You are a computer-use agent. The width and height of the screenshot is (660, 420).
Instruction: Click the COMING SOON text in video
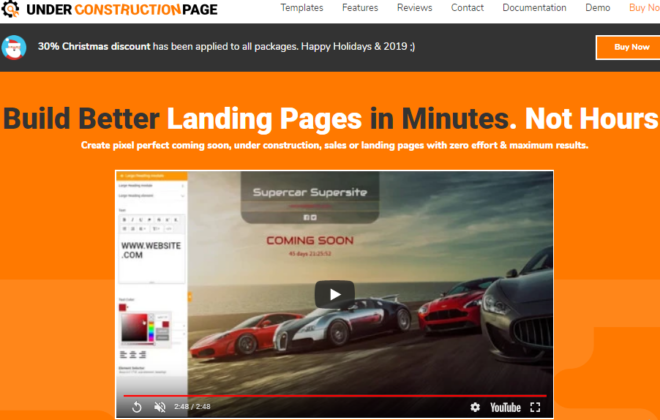(x=310, y=240)
